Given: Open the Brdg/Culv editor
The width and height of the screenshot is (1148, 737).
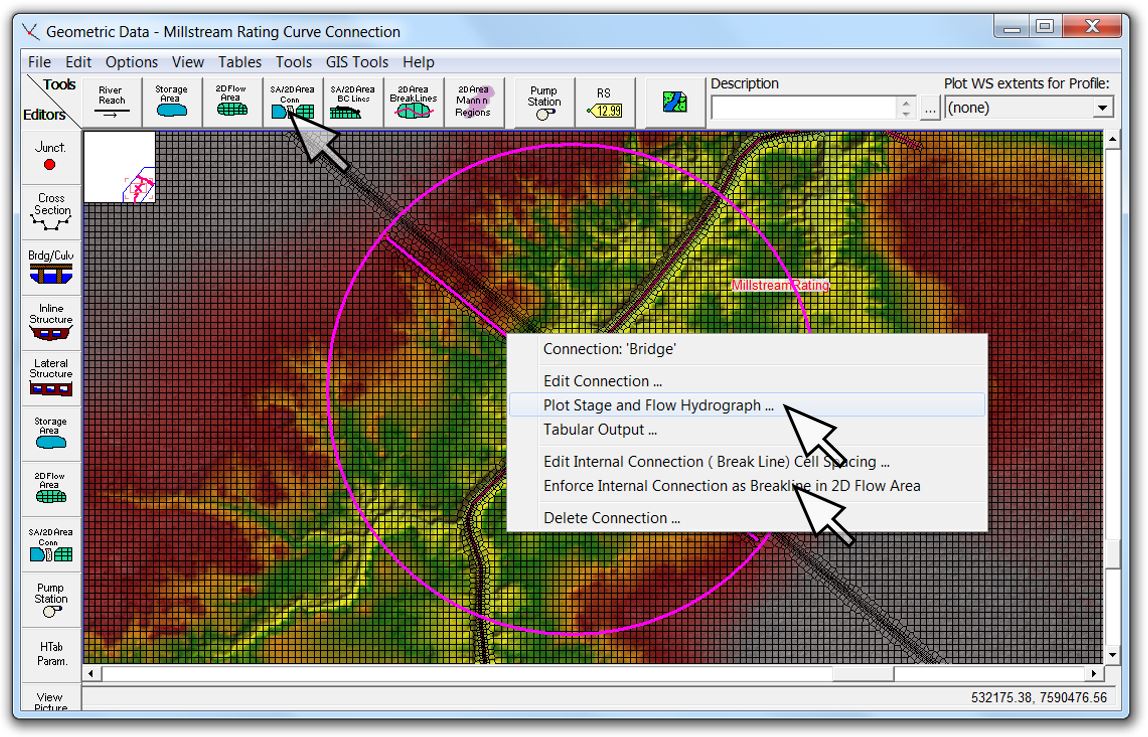Looking at the screenshot, I should click(x=51, y=266).
